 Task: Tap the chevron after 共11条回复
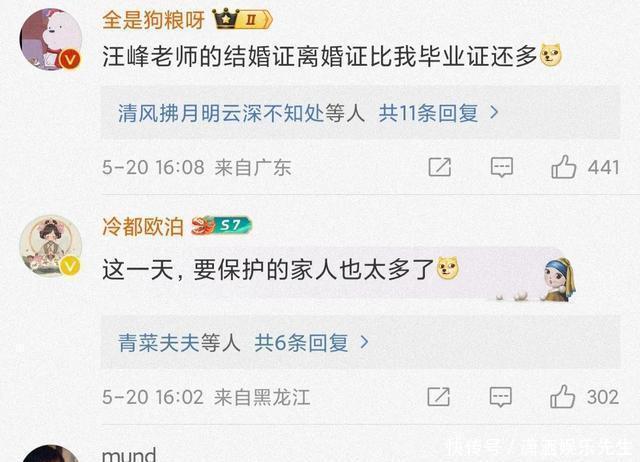coord(494,113)
